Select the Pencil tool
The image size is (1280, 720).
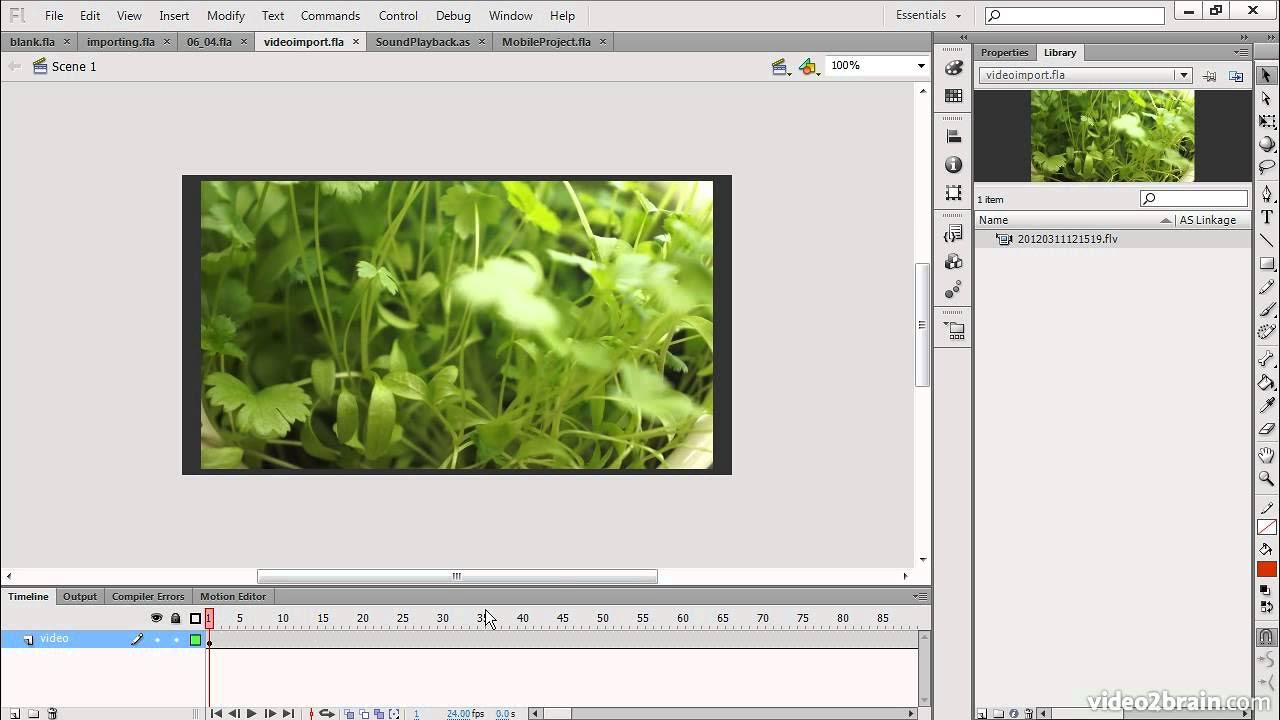click(x=1266, y=287)
